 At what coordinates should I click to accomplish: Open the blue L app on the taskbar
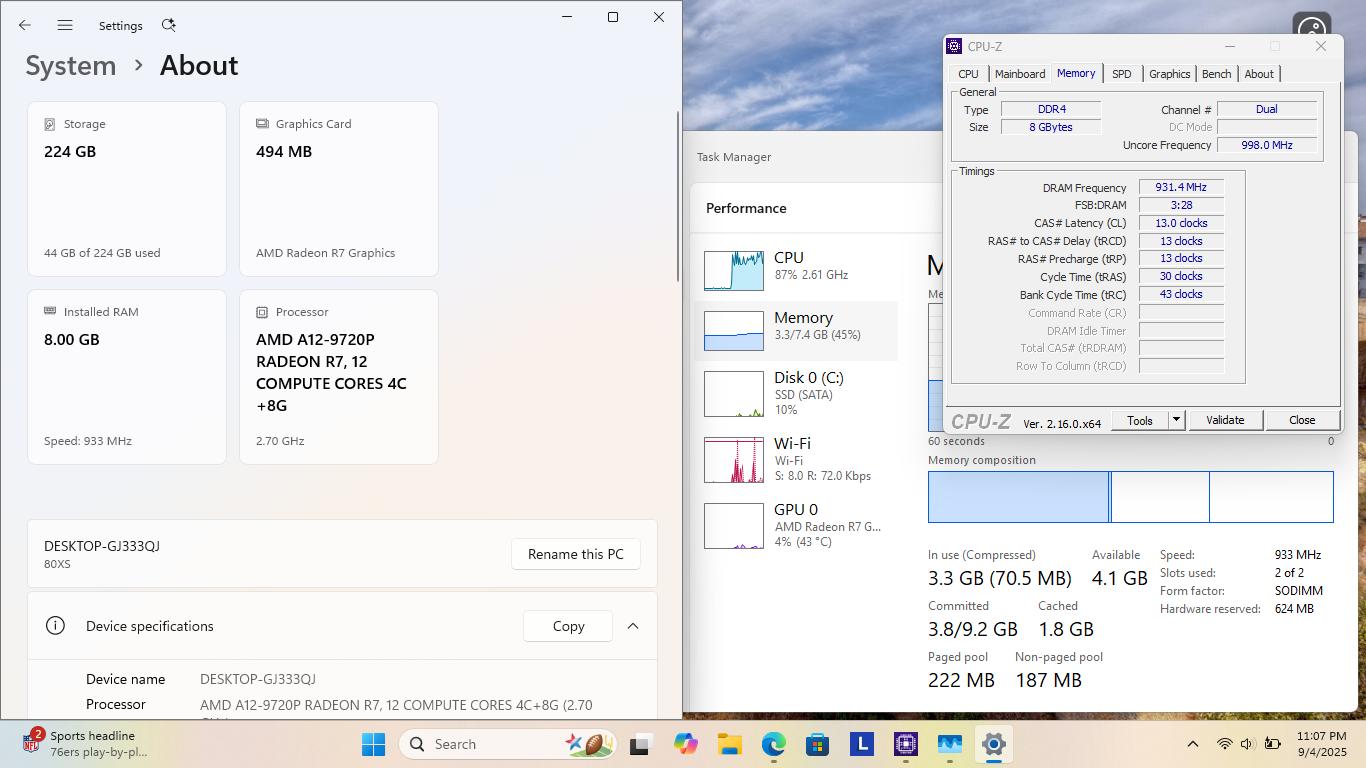[861, 744]
